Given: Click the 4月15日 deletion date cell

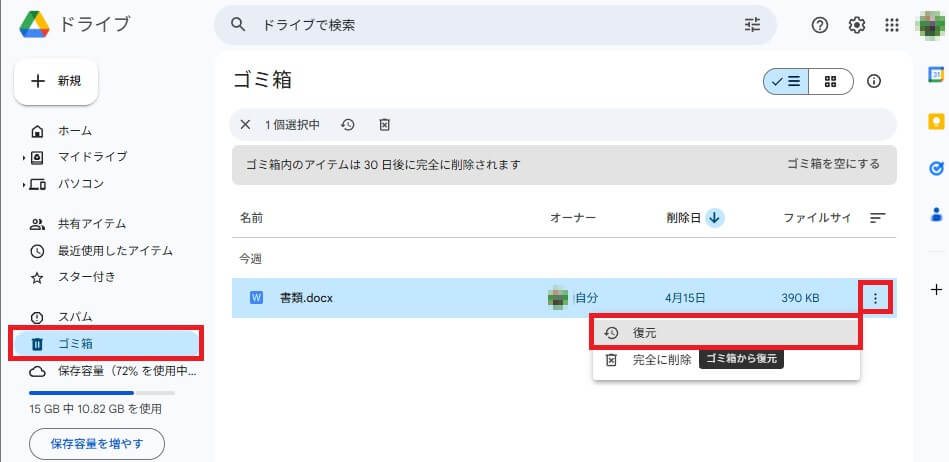Looking at the screenshot, I should pos(685,298).
